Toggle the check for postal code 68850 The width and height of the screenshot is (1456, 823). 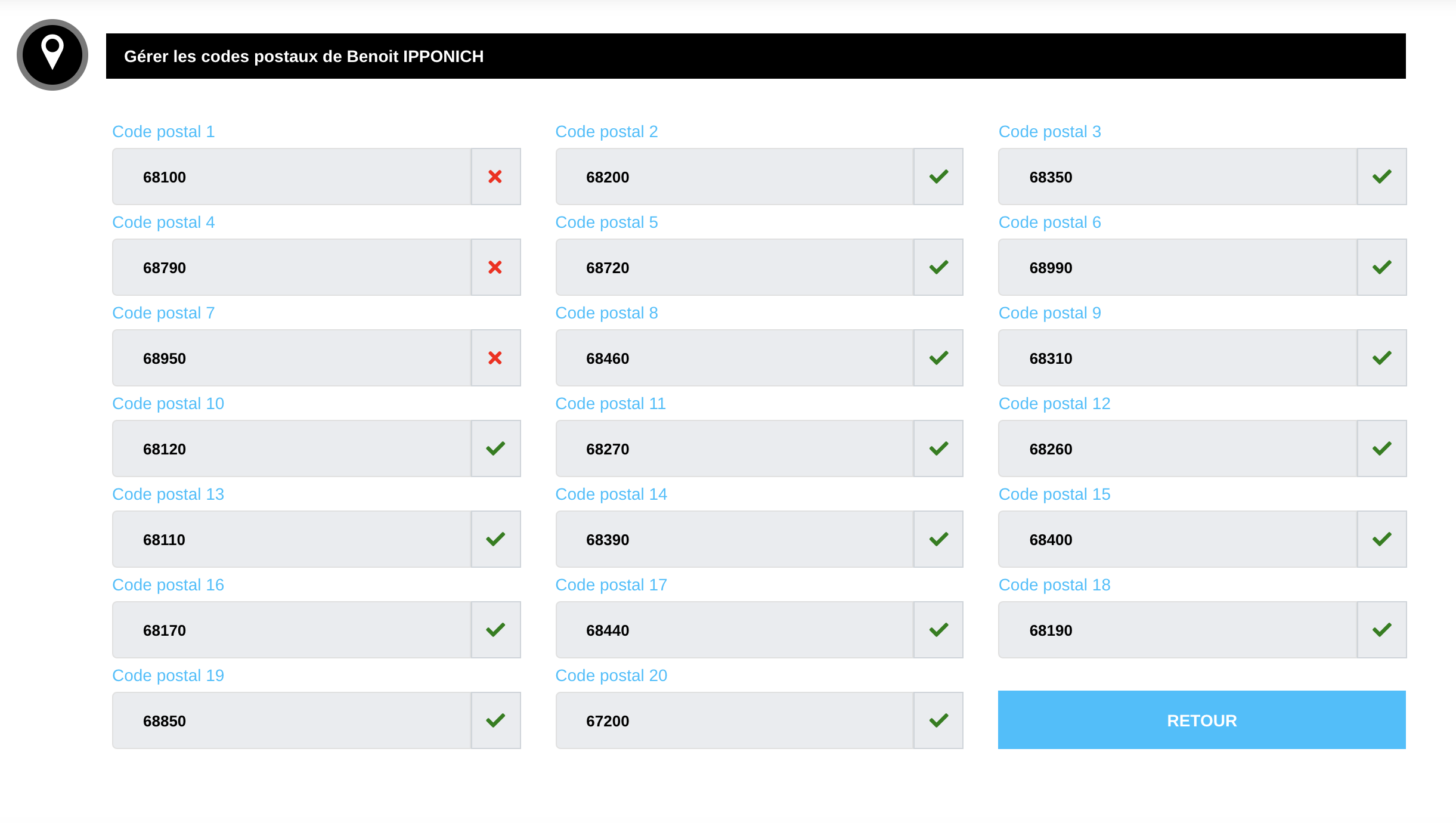click(x=495, y=720)
